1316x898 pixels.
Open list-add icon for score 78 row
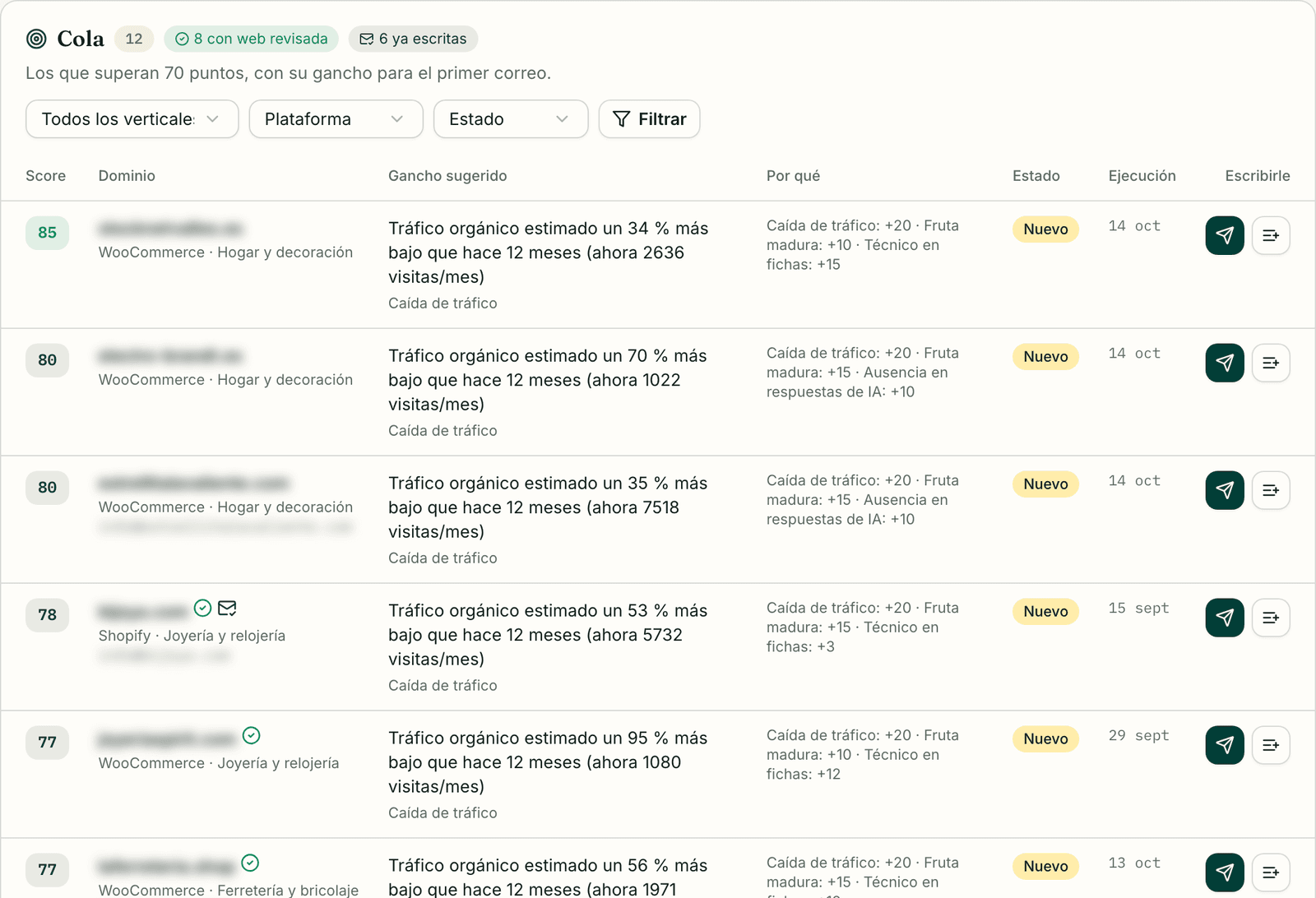(x=1271, y=618)
